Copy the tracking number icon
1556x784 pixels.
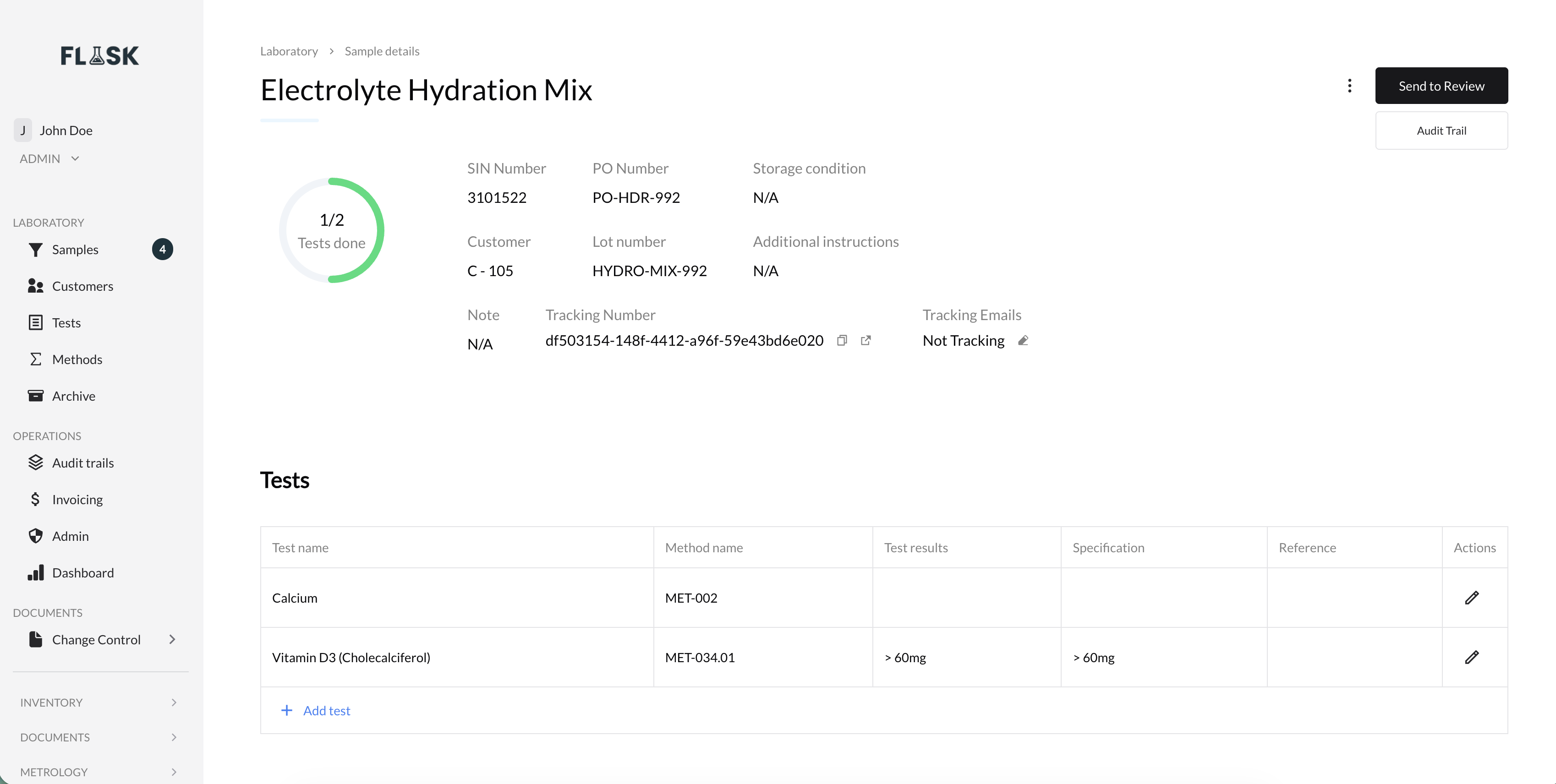pyautogui.click(x=842, y=340)
